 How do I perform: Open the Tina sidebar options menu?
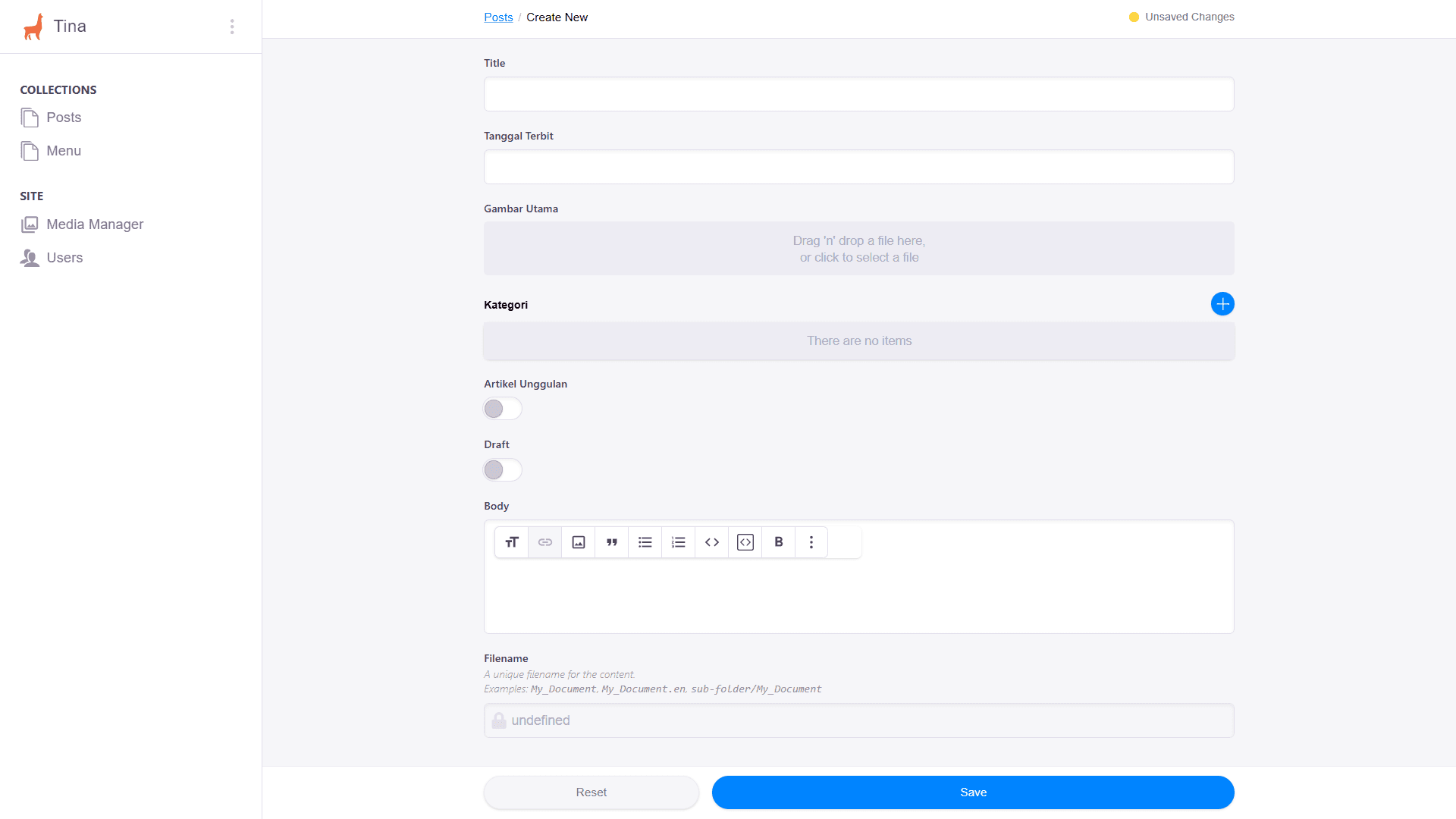tap(232, 27)
